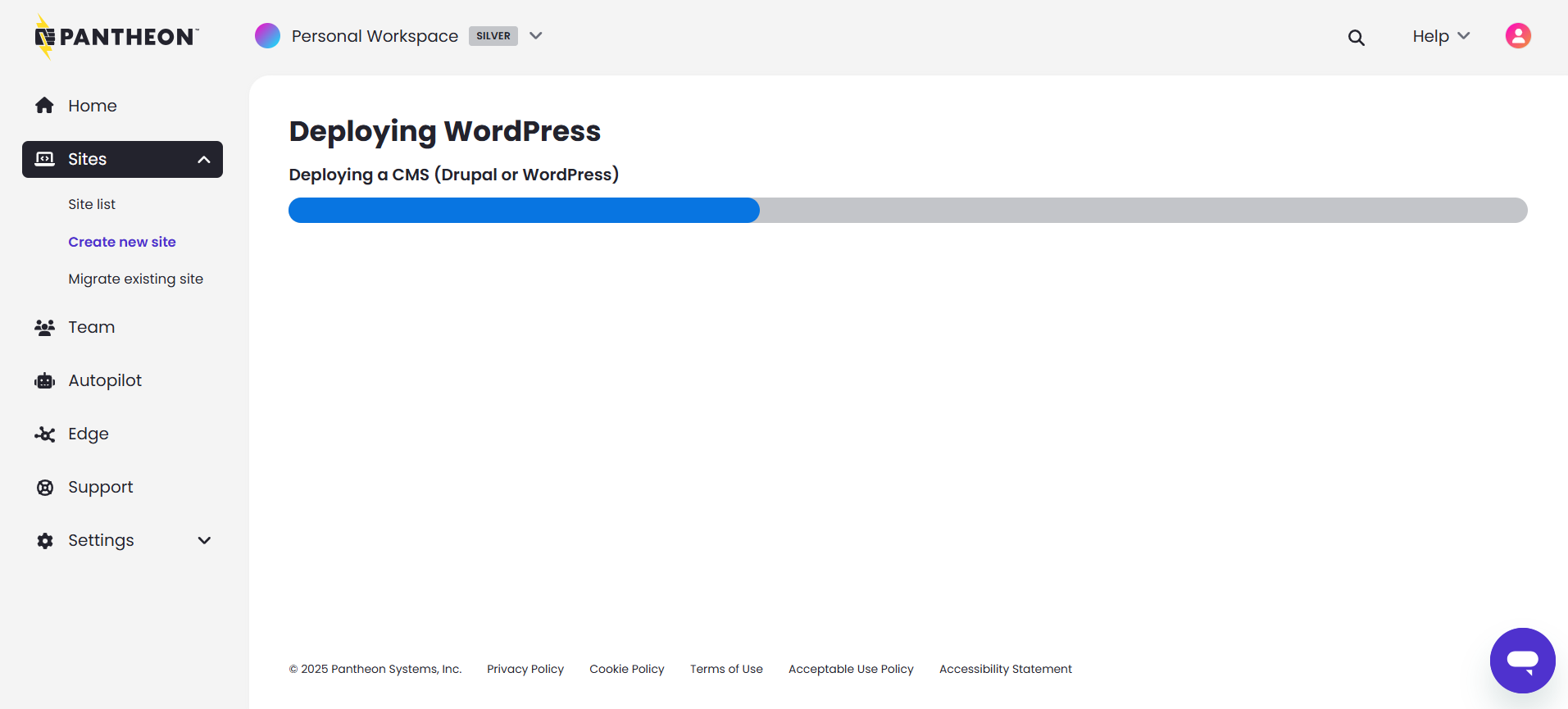Select Migrate existing site
The width and height of the screenshot is (1568, 709).
135,279
